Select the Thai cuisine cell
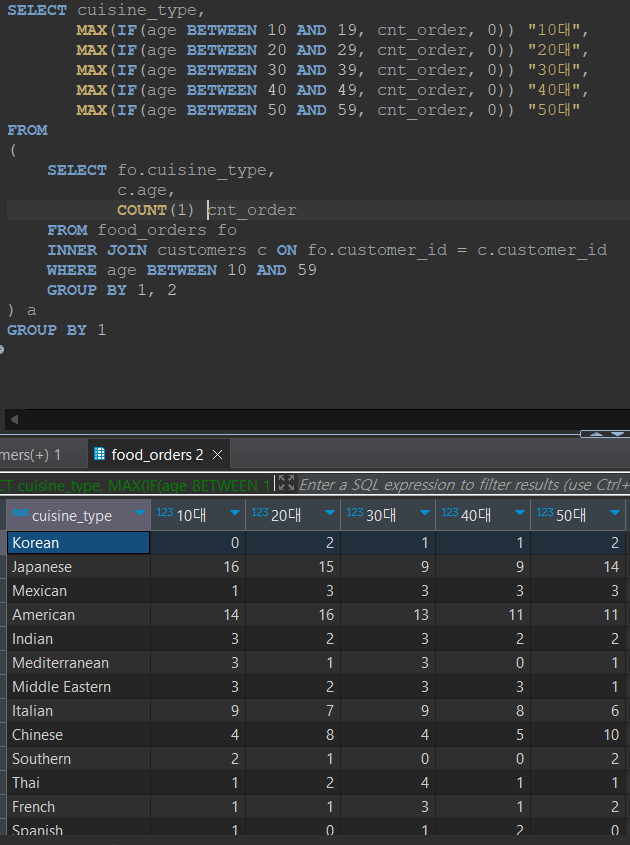Viewport: 630px width, 845px height. tap(79, 783)
